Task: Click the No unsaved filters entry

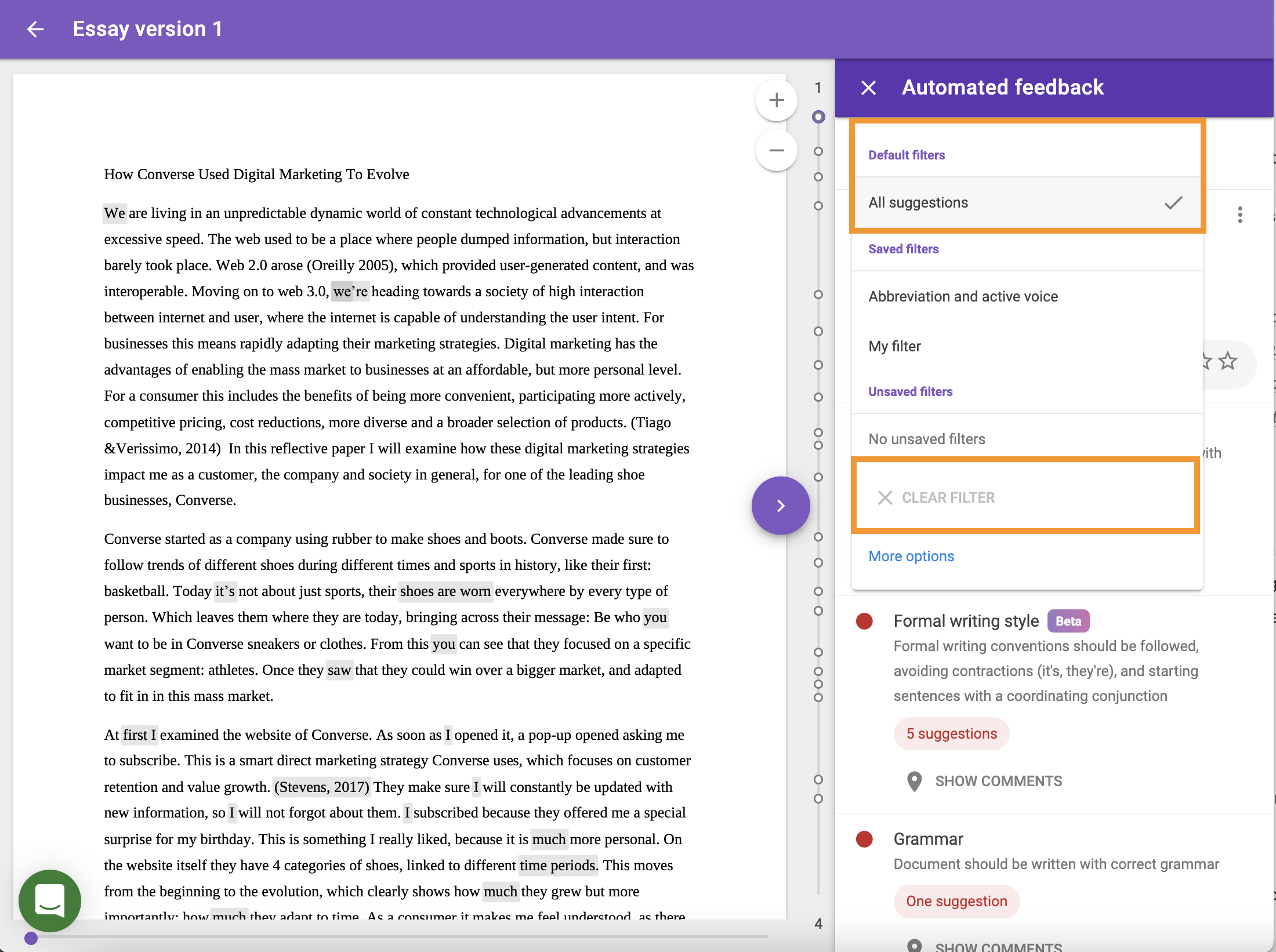Action: coord(926,439)
